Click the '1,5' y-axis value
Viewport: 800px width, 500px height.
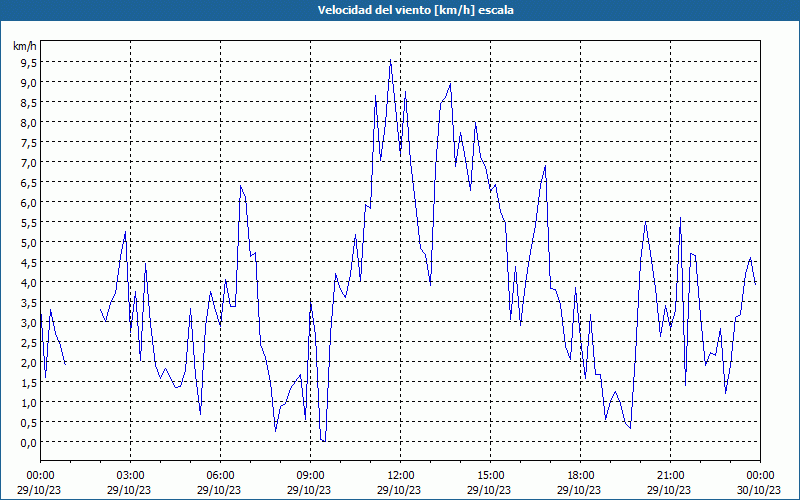(x=29, y=383)
